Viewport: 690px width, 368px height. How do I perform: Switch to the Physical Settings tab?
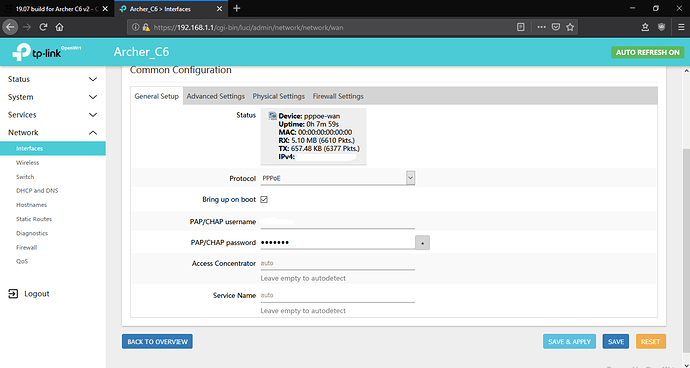[x=279, y=96]
